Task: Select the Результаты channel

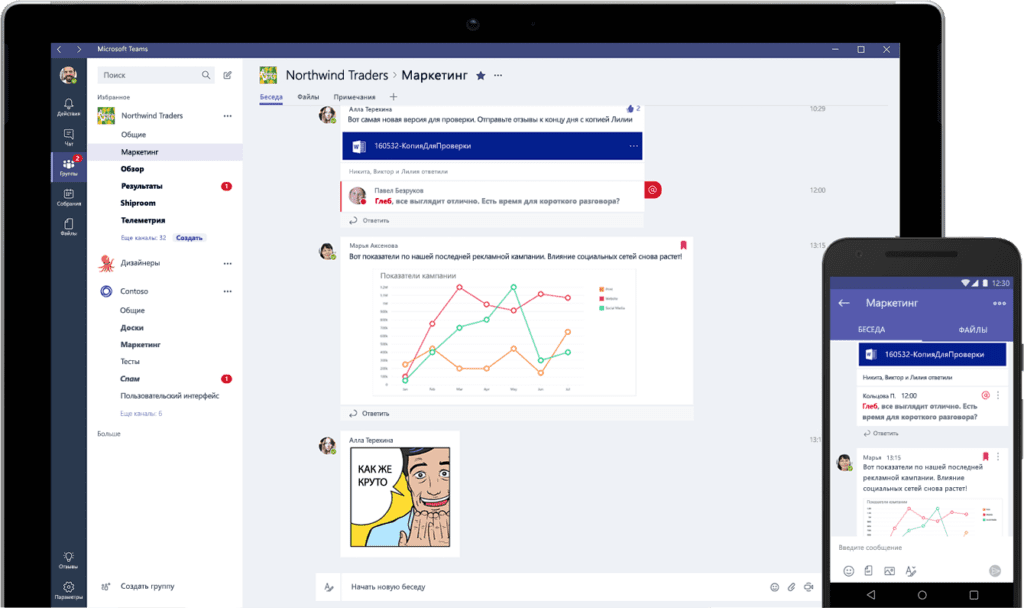Action: tap(142, 186)
